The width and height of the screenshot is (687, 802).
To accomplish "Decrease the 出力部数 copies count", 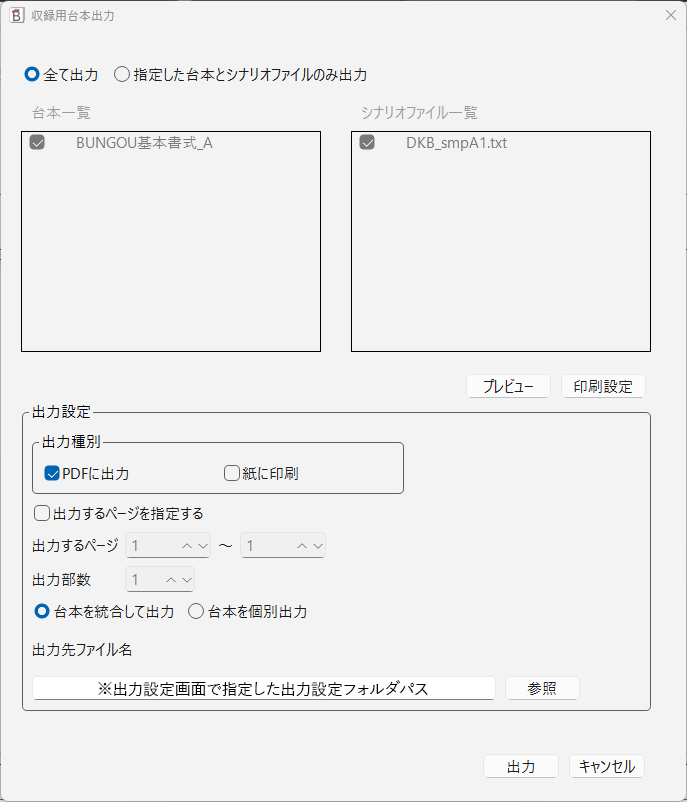I will [x=187, y=580].
